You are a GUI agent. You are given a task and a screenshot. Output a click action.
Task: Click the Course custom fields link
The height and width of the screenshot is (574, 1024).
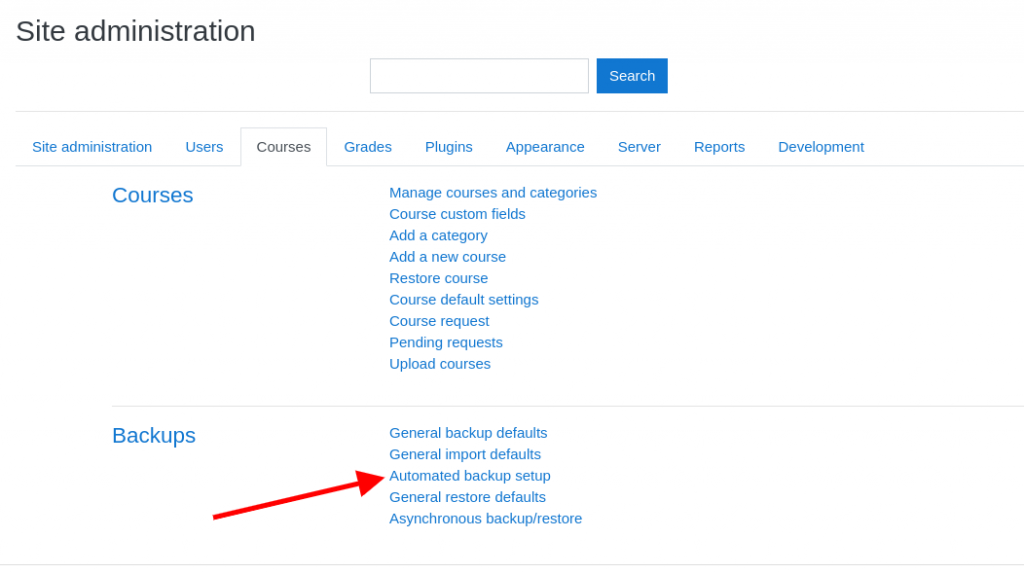tap(457, 214)
